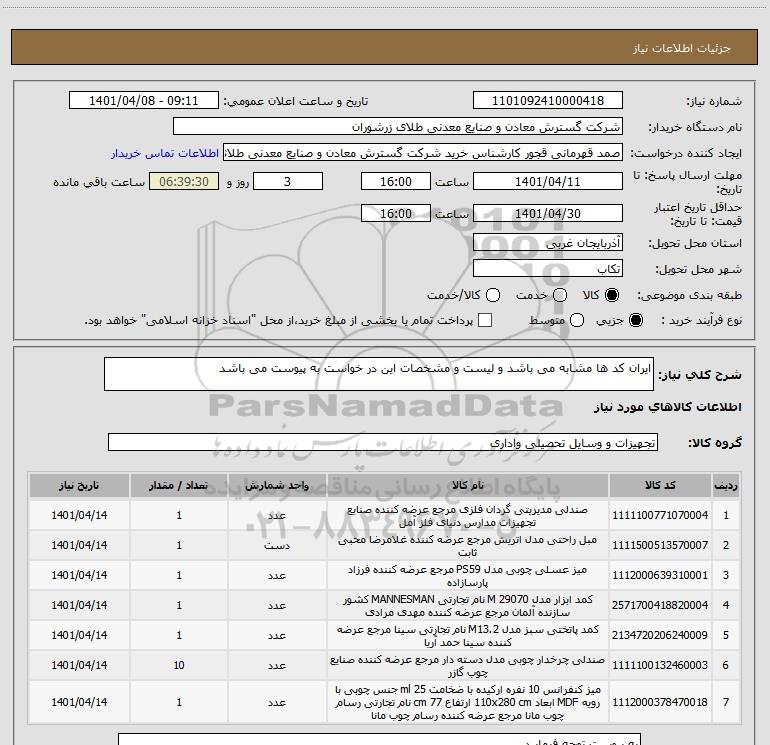Click the quantity 10 in row 6
The height and width of the screenshot is (745, 770).
pyautogui.click(x=179, y=665)
